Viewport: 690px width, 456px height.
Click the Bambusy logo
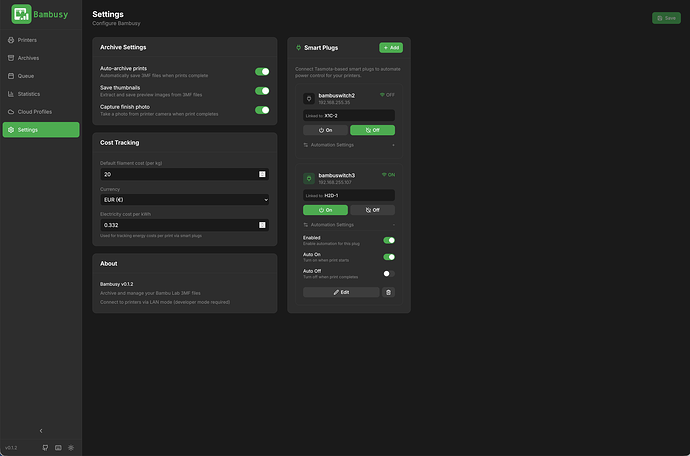22,14
